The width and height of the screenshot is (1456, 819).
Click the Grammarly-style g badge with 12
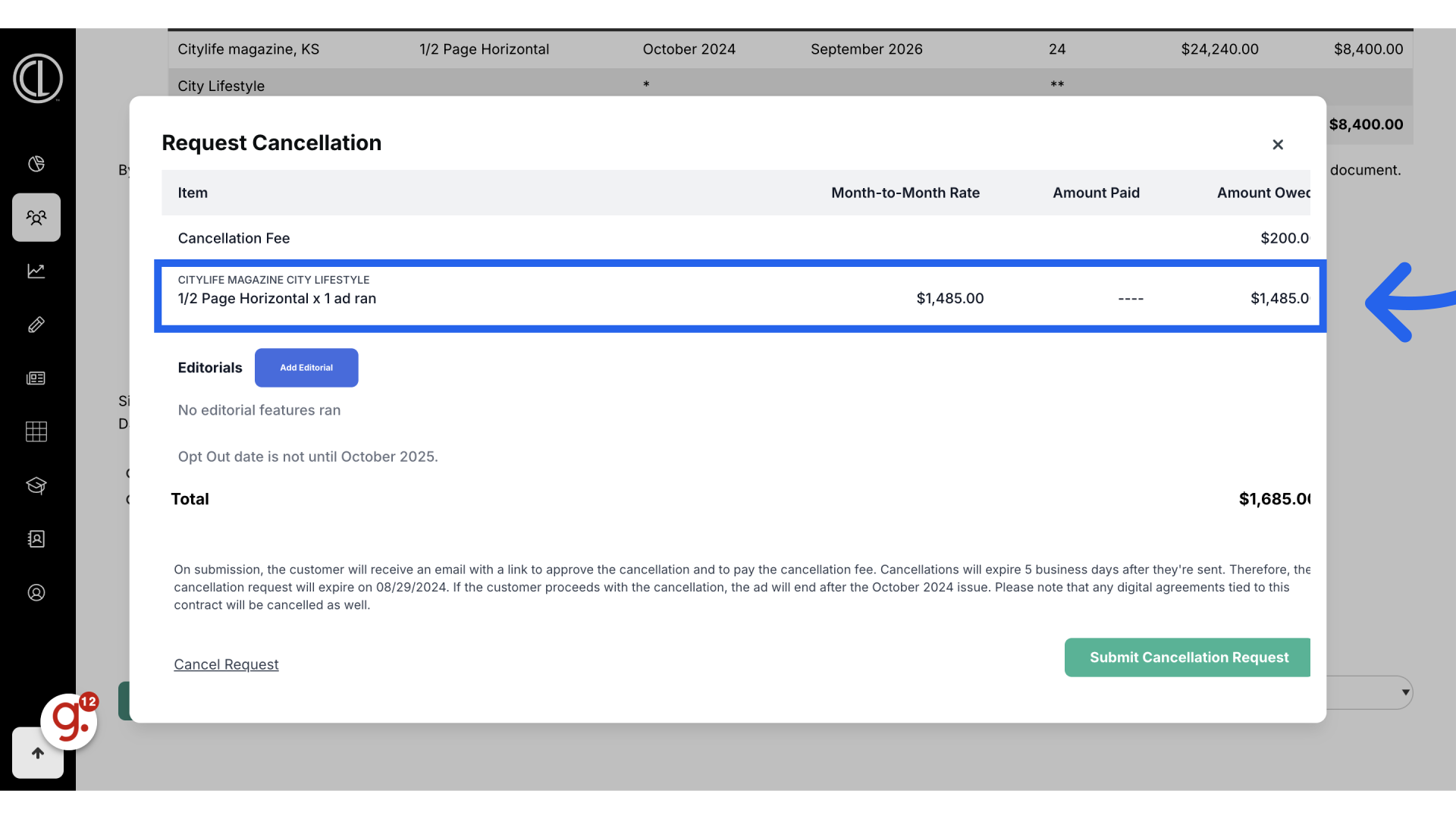pos(69,720)
